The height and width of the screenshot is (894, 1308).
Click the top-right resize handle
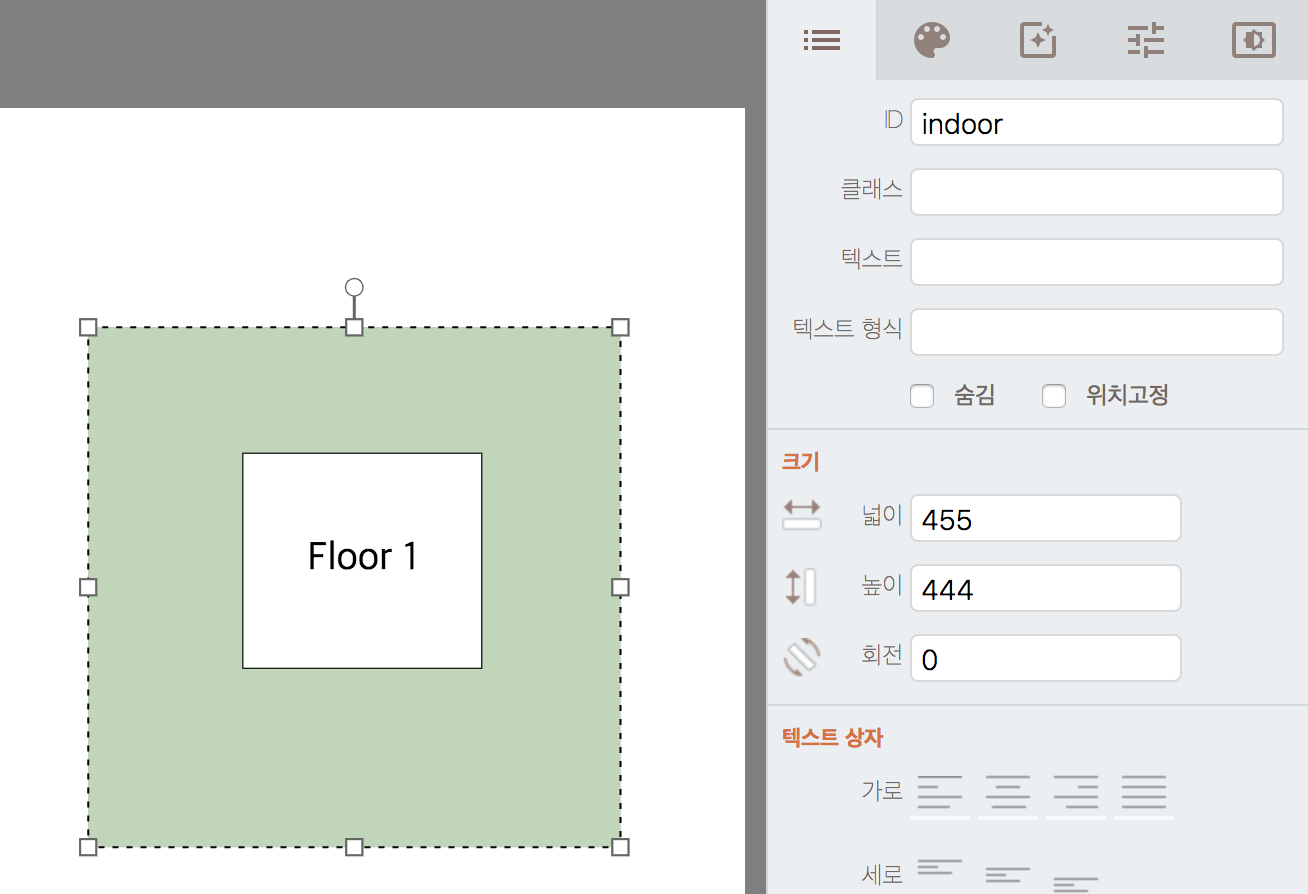[x=620, y=327]
